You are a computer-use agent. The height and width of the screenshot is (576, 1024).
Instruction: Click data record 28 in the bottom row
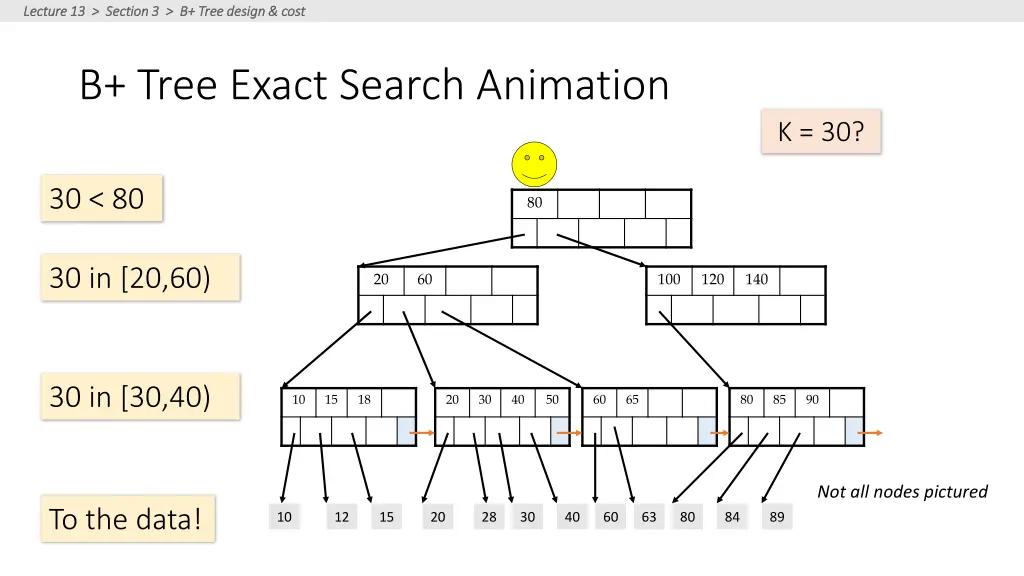(x=489, y=517)
